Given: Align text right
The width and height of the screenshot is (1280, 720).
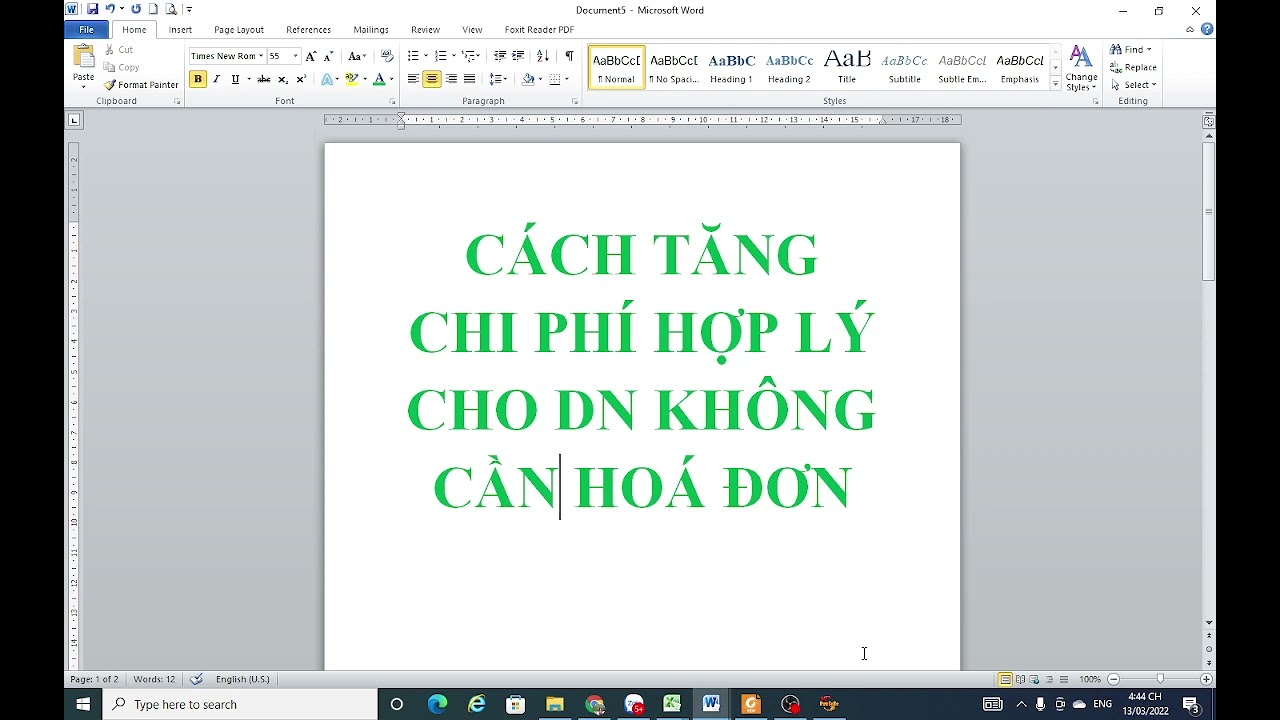Looking at the screenshot, I should (x=451, y=79).
